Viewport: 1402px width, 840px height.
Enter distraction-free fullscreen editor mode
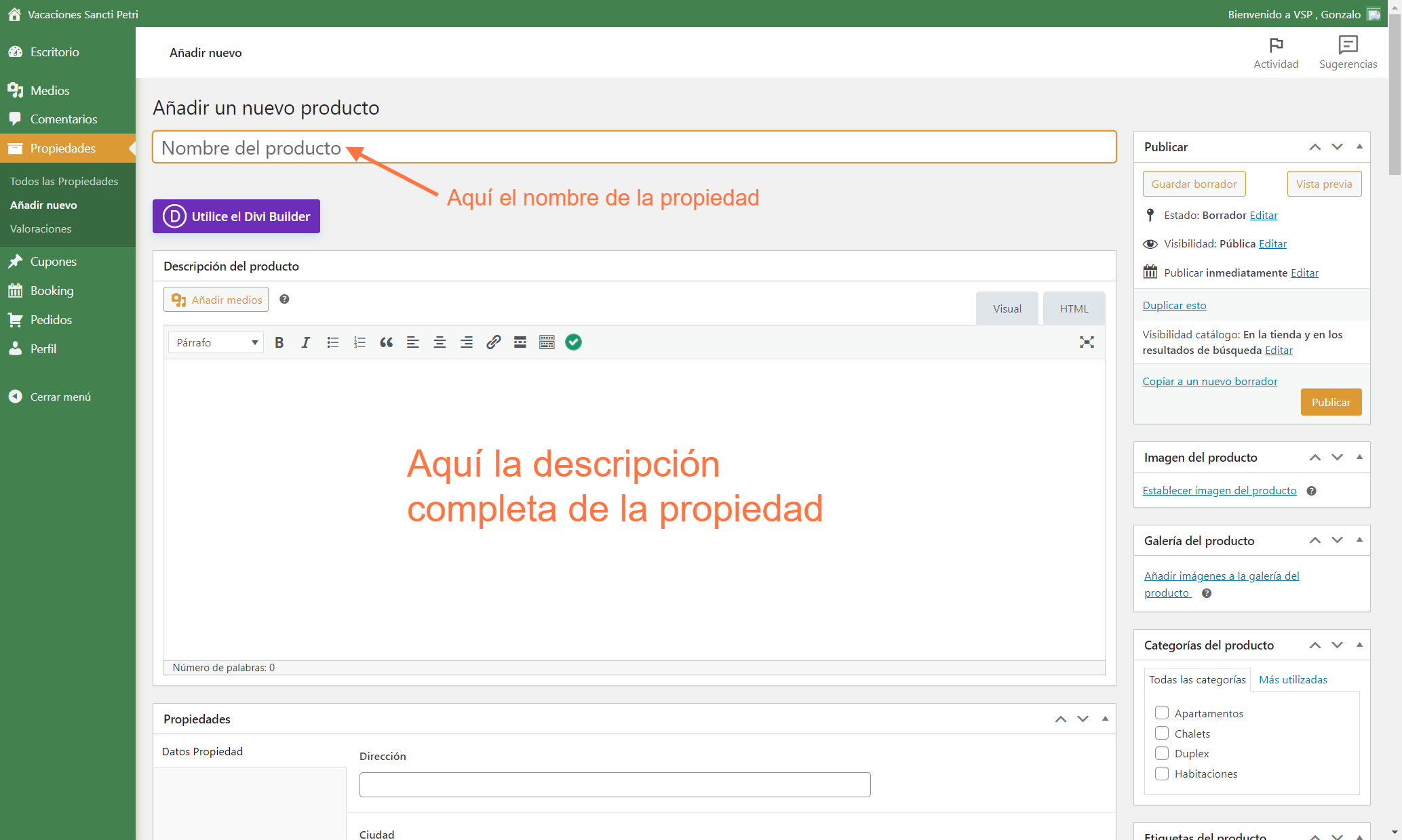[x=1087, y=342]
